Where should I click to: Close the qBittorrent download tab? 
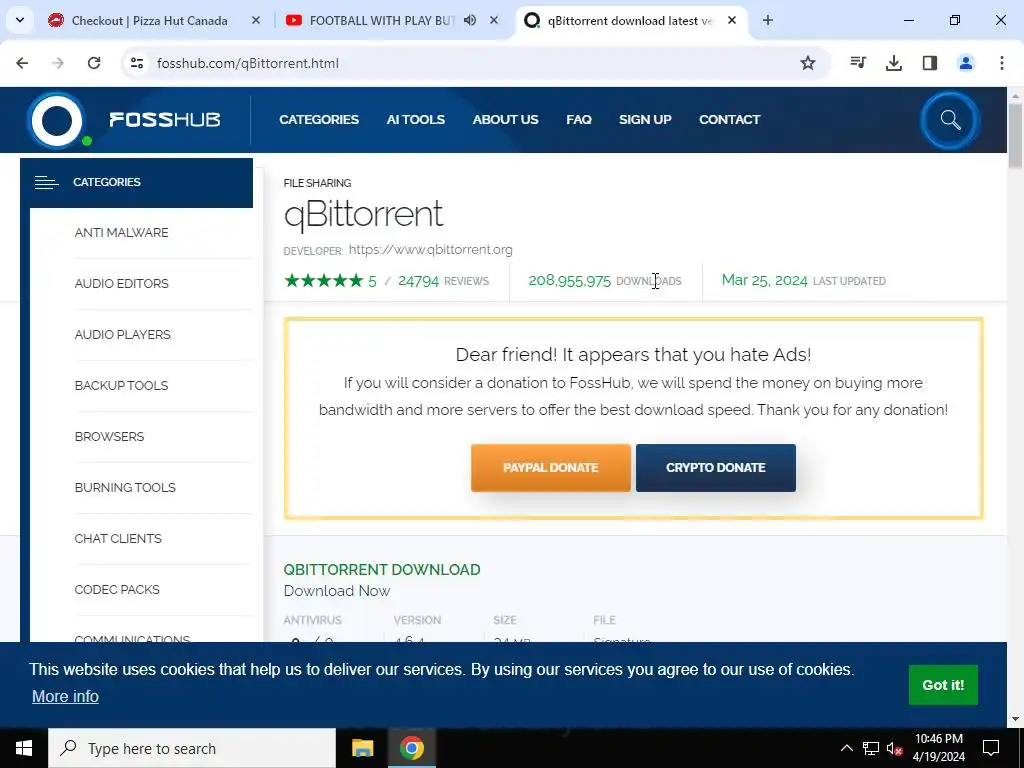point(732,20)
